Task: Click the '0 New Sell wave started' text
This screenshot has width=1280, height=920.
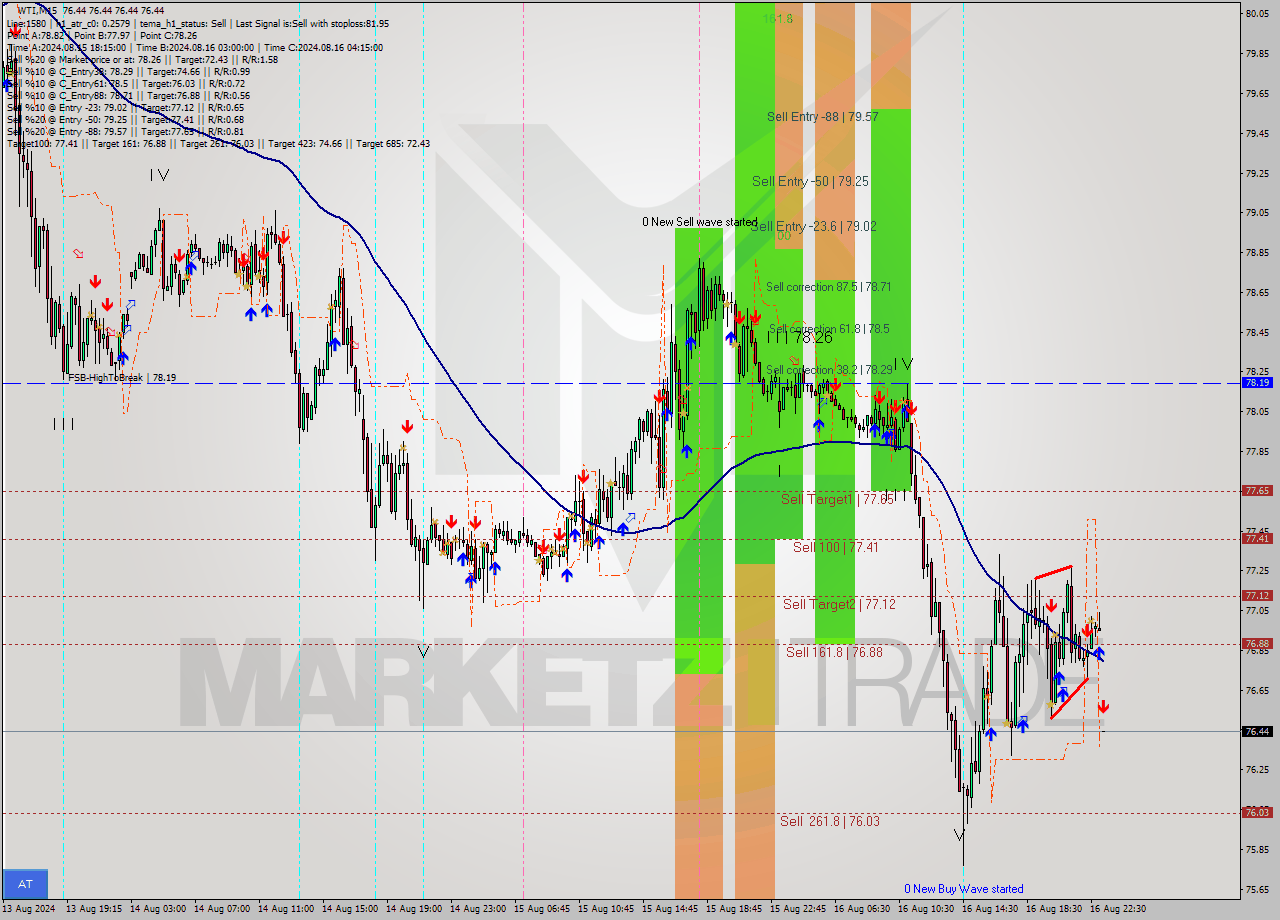Action: click(x=700, y=222)
